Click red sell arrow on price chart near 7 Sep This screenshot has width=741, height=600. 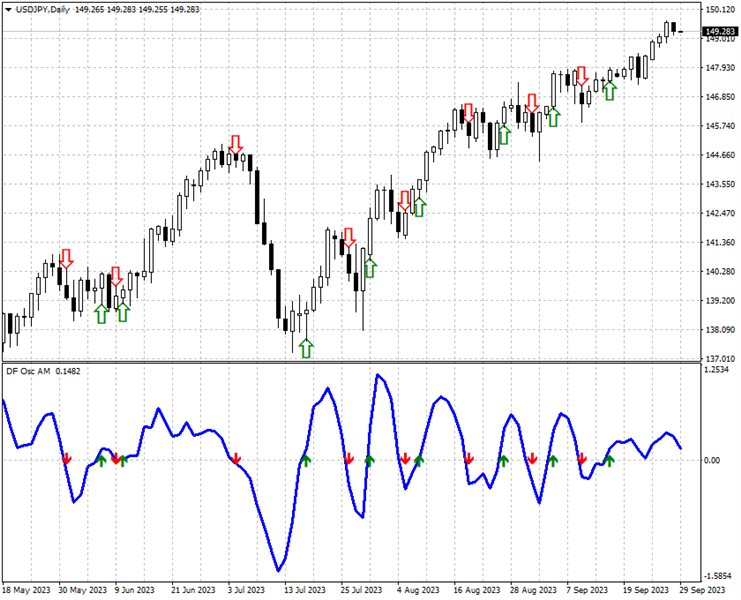[x=581, y=76]
